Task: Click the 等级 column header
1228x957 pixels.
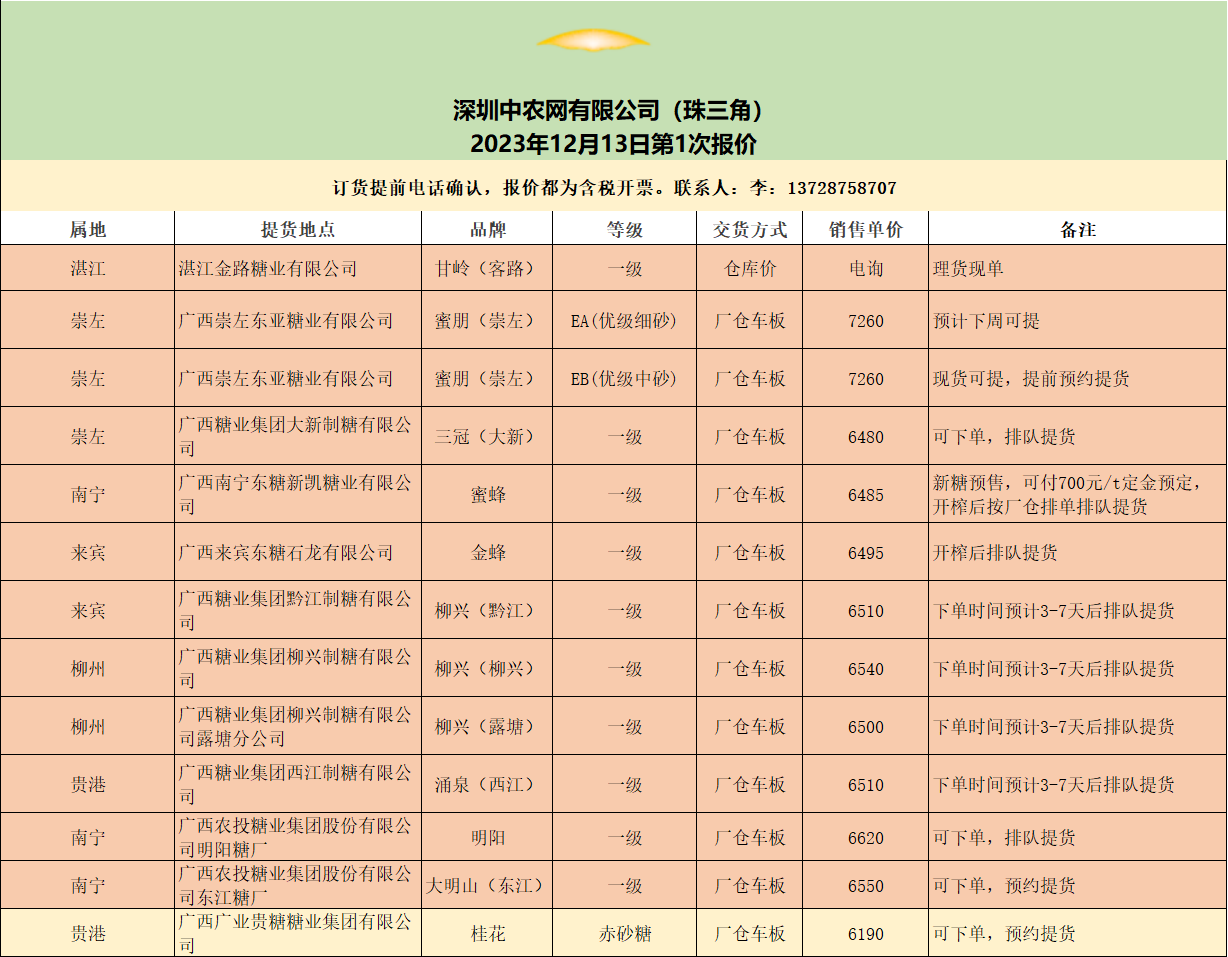Action: 624,229
